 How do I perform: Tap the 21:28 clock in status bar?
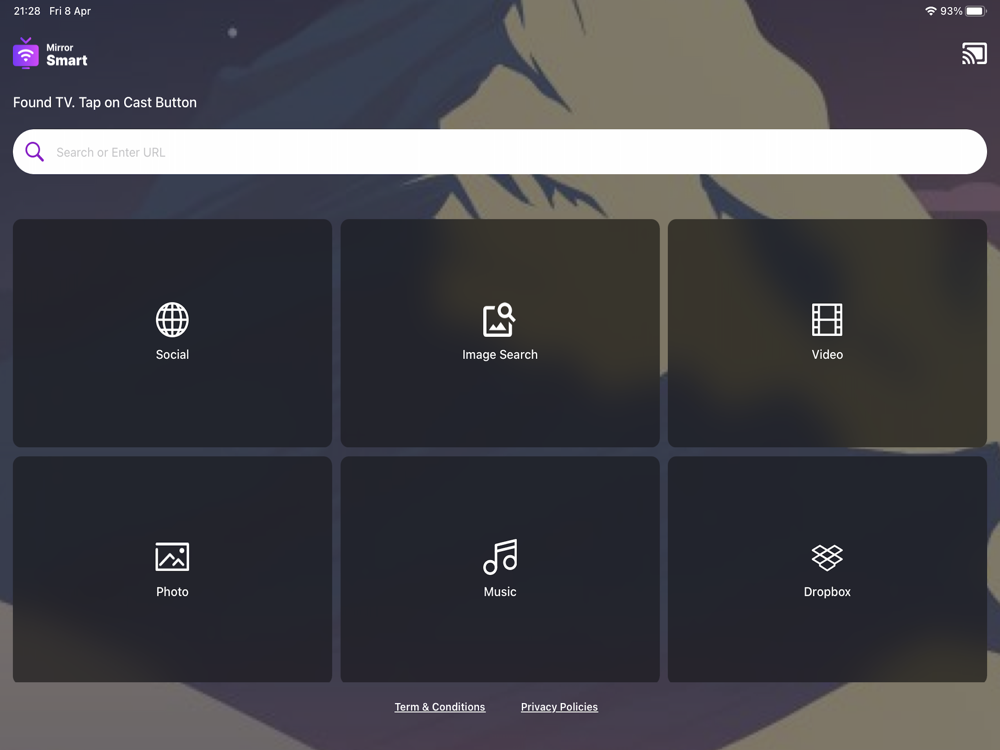click(27, 11)
